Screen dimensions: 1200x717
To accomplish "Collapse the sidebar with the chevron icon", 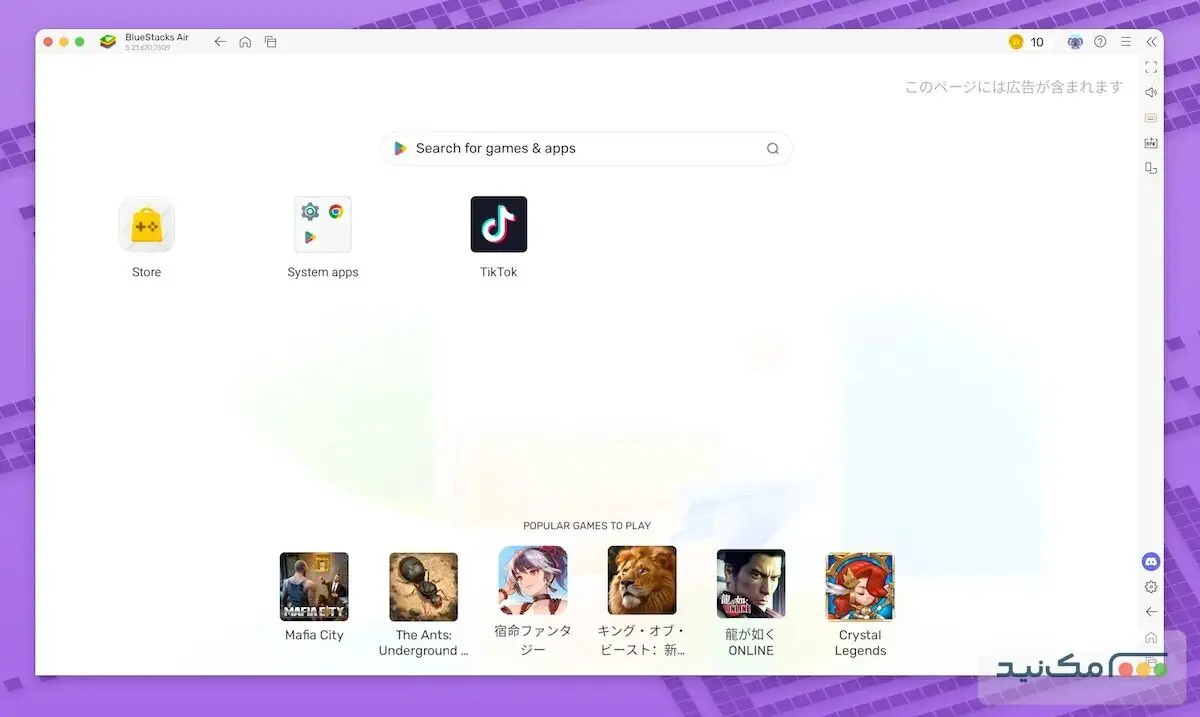I will (x=1150, y=42).
